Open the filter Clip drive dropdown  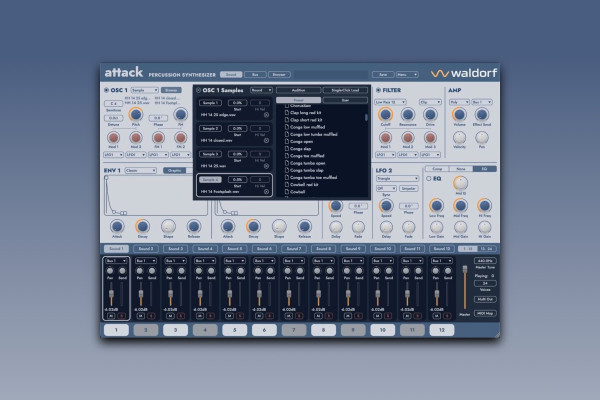[430, 102]
